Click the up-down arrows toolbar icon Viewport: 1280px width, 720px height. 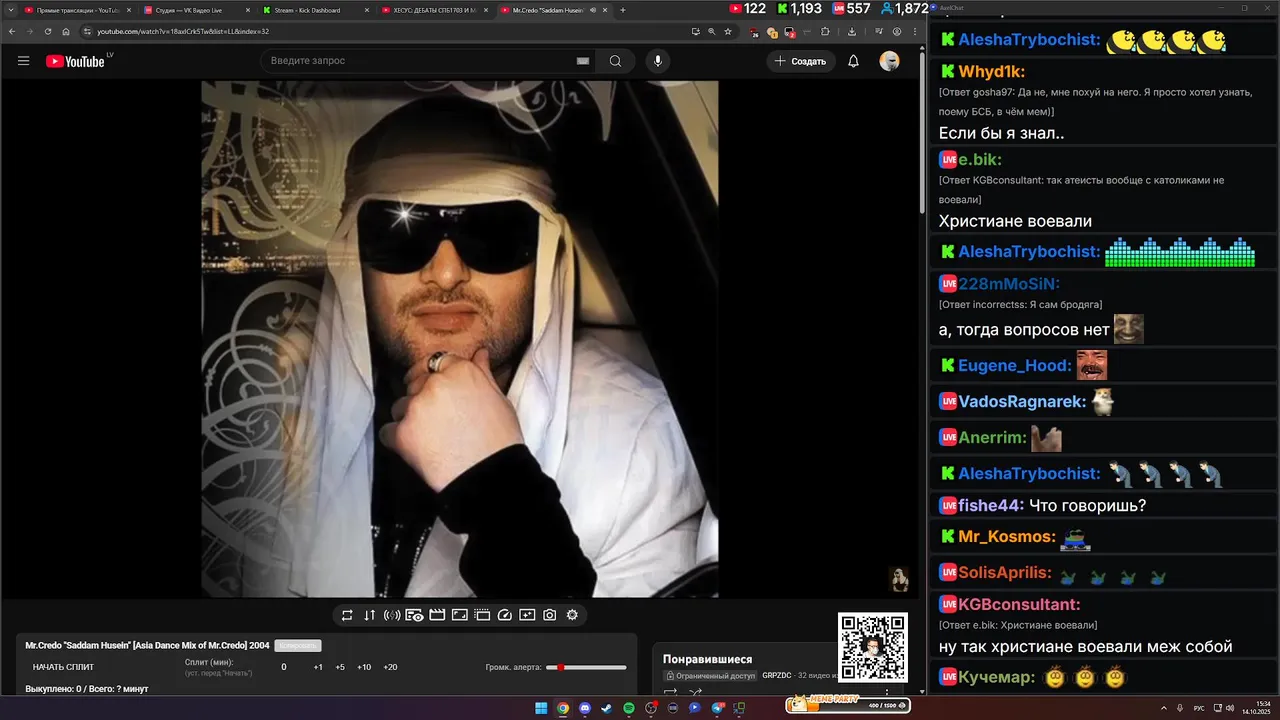click(x=369, y=615)
